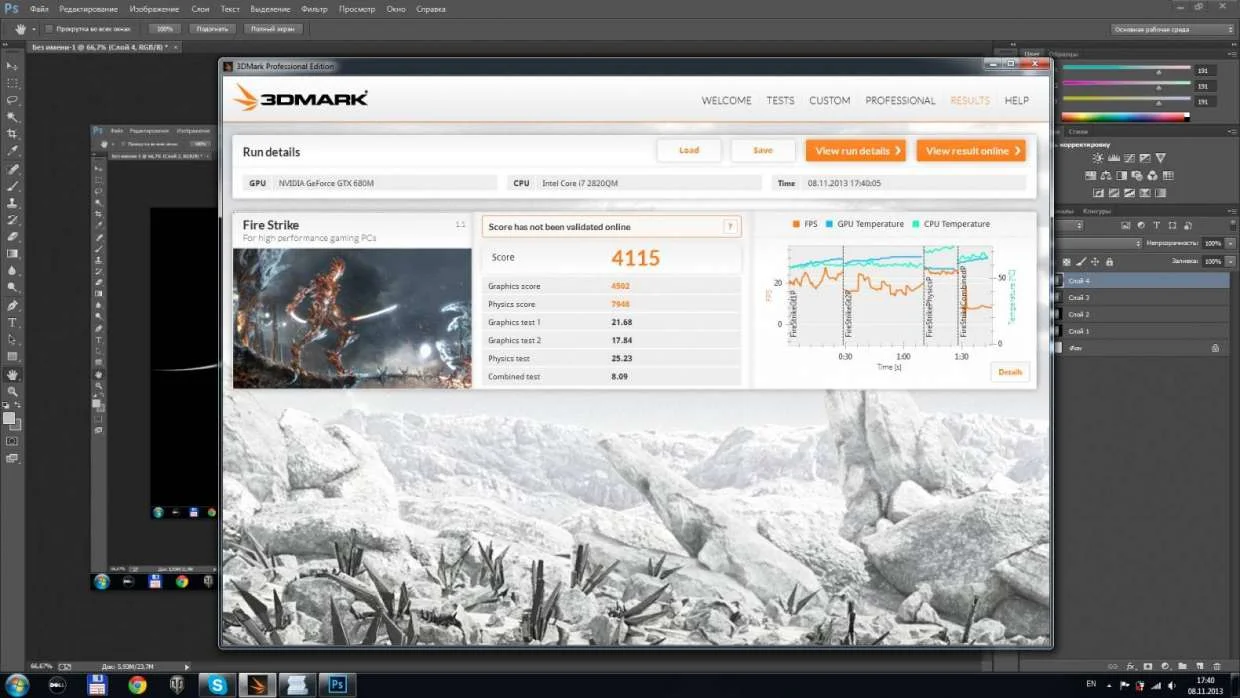The width and height of the screenshot is (1240, 698).
Task: Click the Fire Strike preview thumbnail
Action: (x=352, y=318)
